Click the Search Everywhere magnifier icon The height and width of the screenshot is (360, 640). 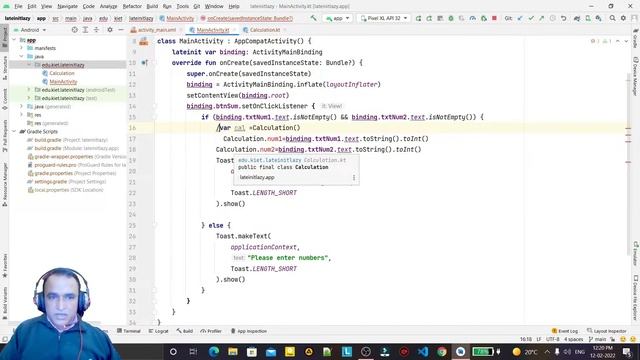[x=612, y=18]
